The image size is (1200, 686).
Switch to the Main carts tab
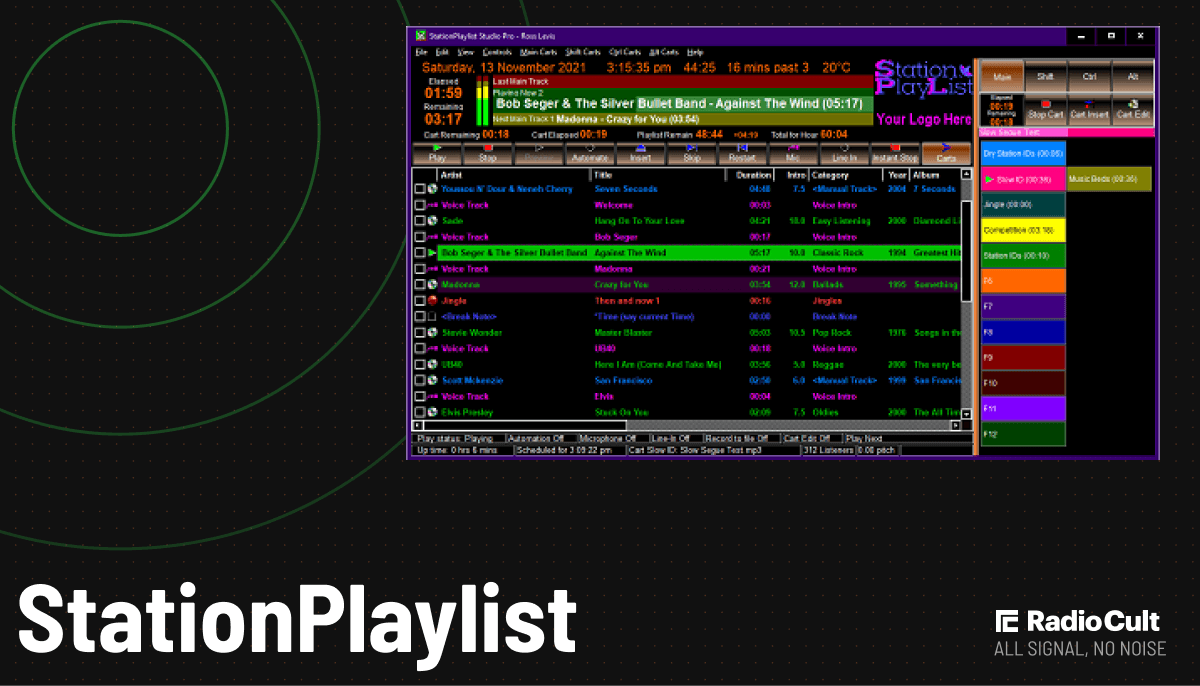[1001, 76]
